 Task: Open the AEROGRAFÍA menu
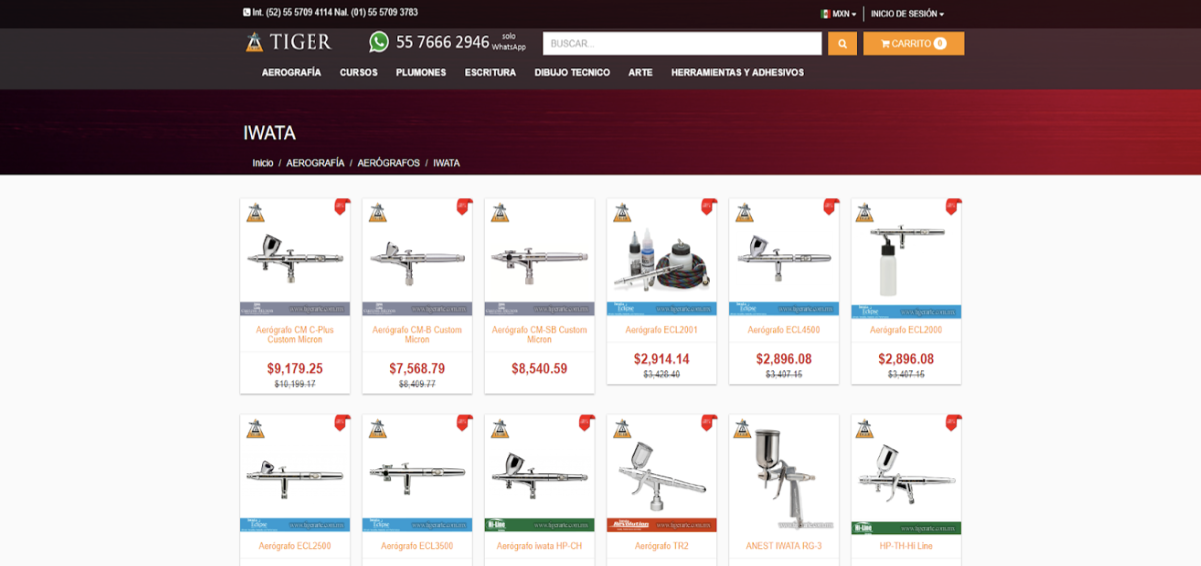click(x=291, y=72)
